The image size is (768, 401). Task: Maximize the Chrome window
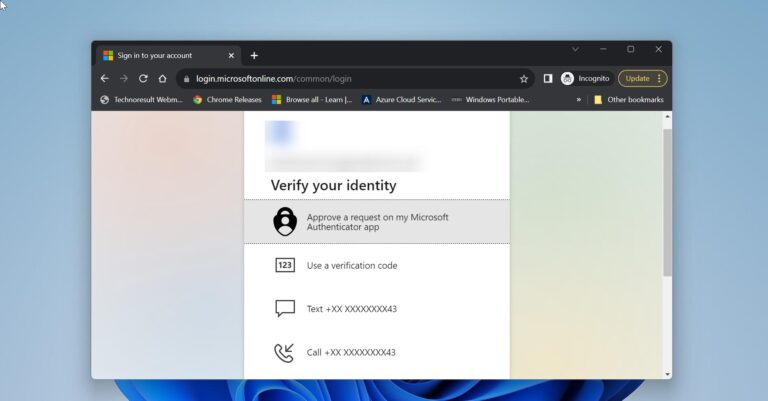tap(631, 49)
